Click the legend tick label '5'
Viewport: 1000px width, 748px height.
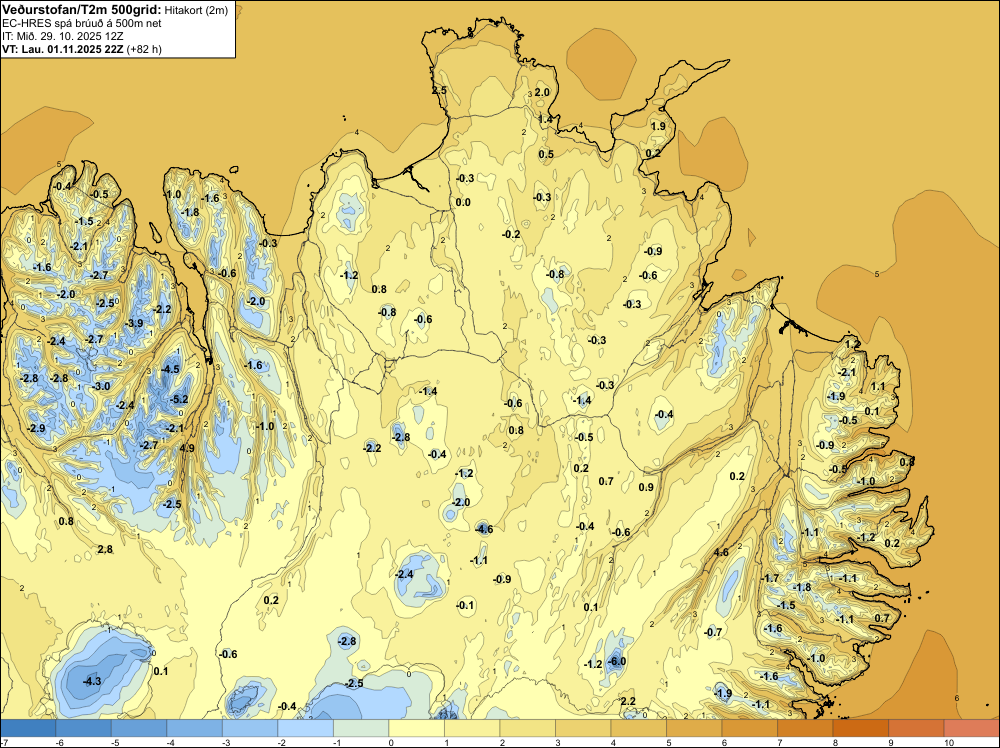pyautogui.click(x=668, y=742)
